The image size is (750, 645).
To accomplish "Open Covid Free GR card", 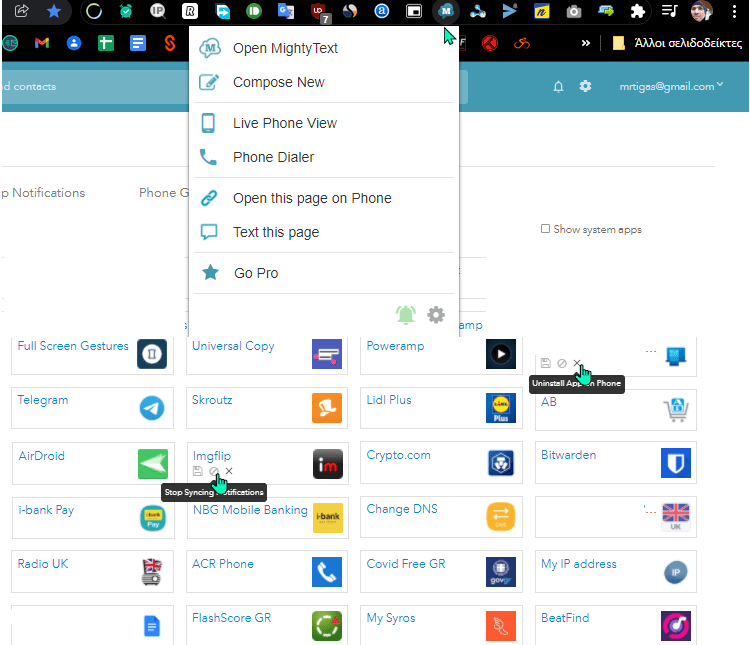I will click(x=441, y=572).
